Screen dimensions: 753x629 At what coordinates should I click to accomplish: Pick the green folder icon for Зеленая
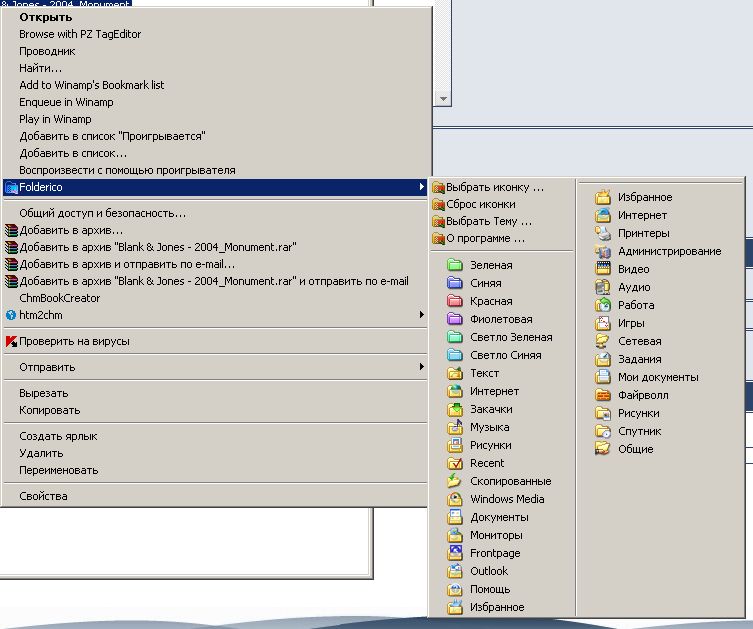click(454, 265)
